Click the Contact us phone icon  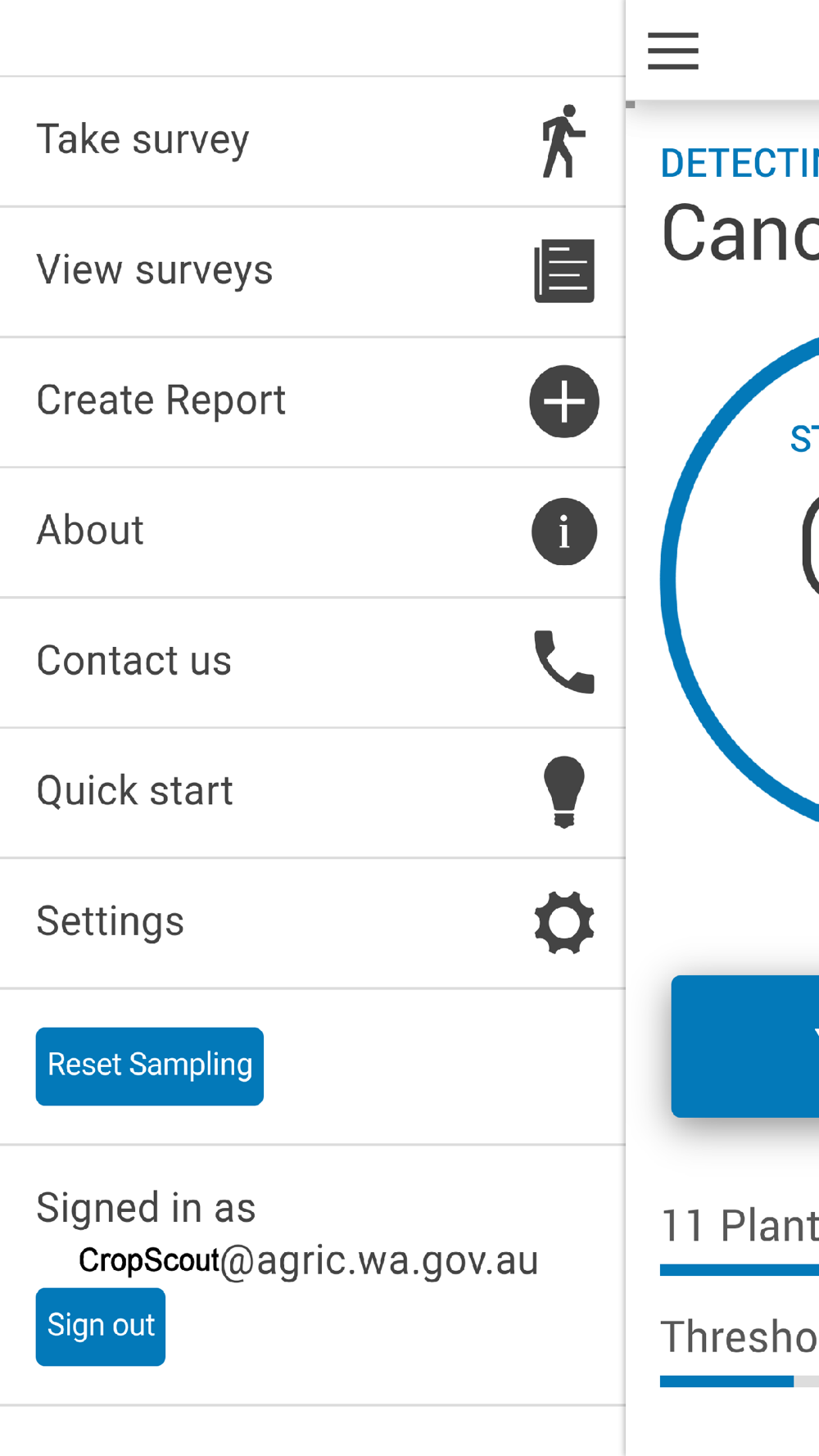coord(564,662)
